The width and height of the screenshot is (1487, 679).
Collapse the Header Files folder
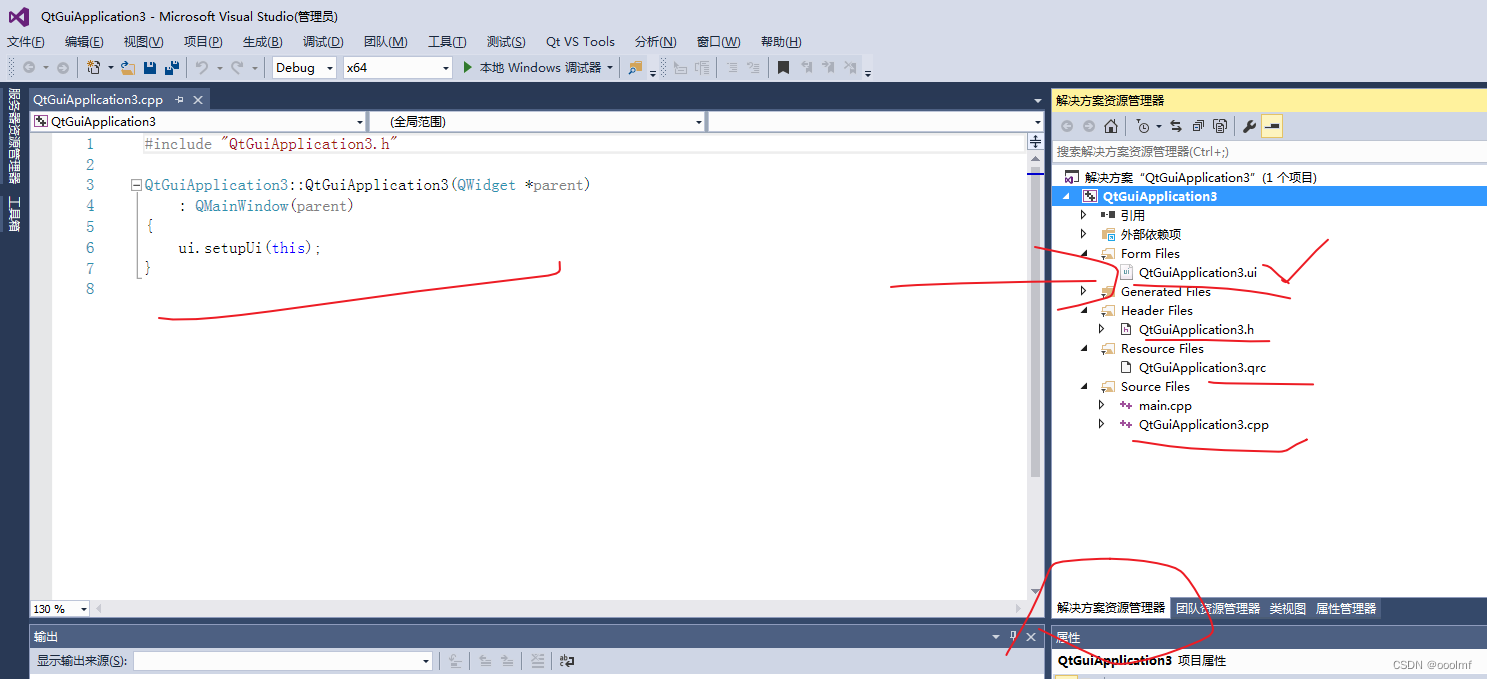(x=1084, y=311)
